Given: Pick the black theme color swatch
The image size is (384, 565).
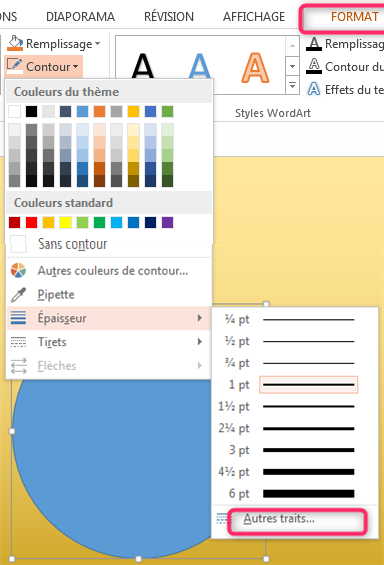Looking at the screenshot, I should (x=31, y=111).
